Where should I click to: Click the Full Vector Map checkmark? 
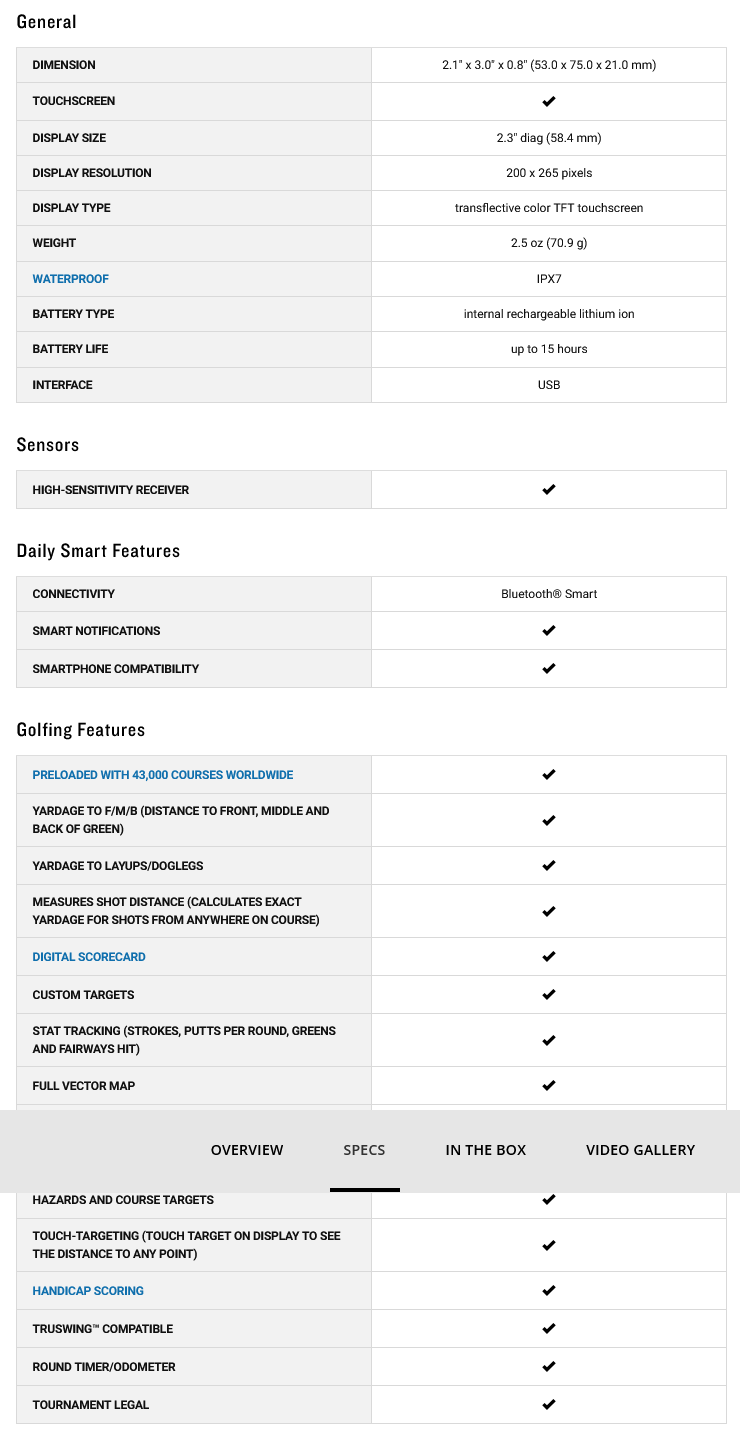click(548, 1086)
